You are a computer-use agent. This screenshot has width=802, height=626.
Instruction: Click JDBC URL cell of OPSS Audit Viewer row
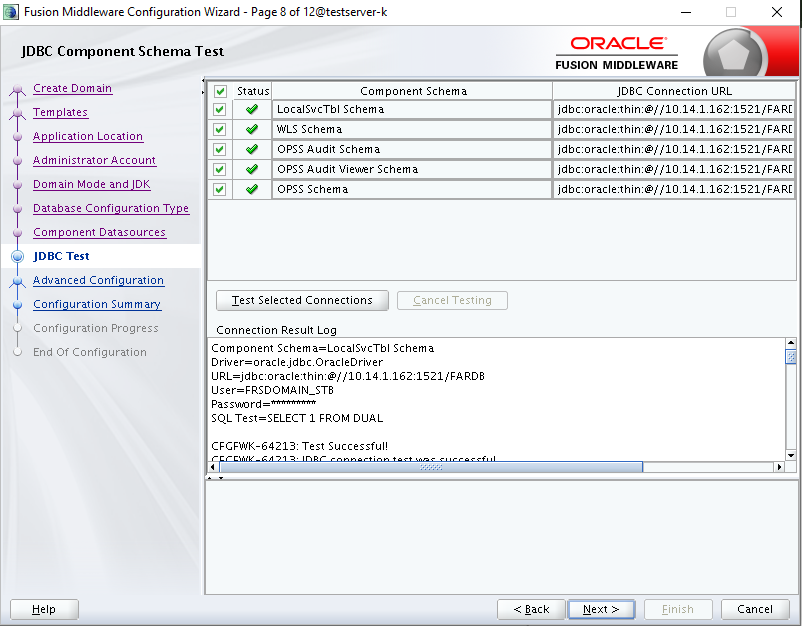(x=674, y=169)
